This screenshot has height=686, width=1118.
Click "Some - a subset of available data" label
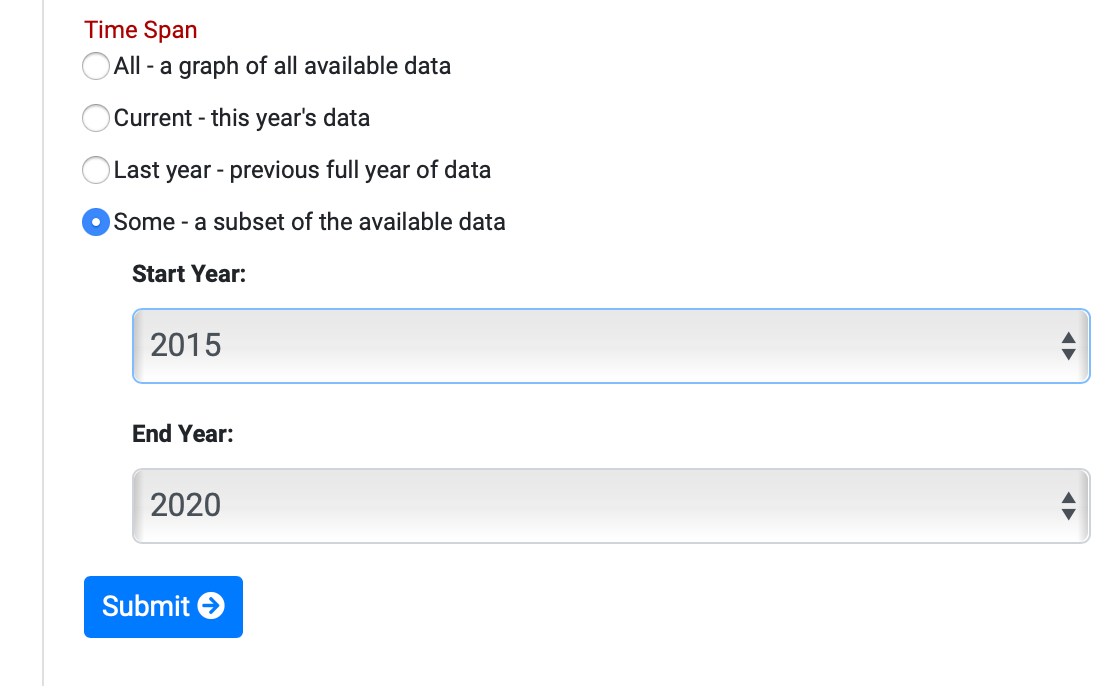tap(310, 222)
